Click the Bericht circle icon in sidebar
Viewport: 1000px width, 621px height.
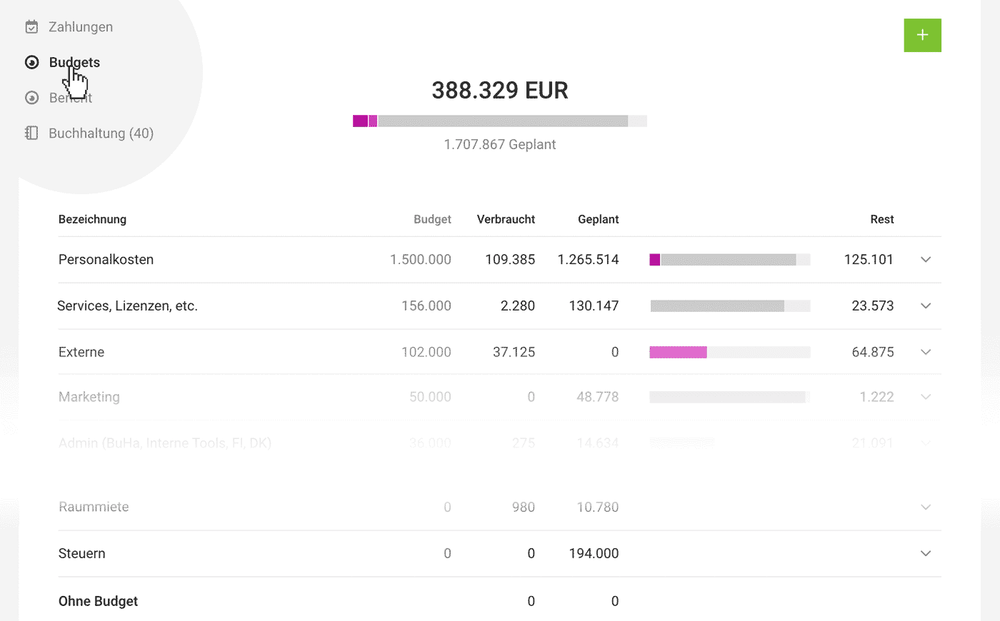point(31,98)
